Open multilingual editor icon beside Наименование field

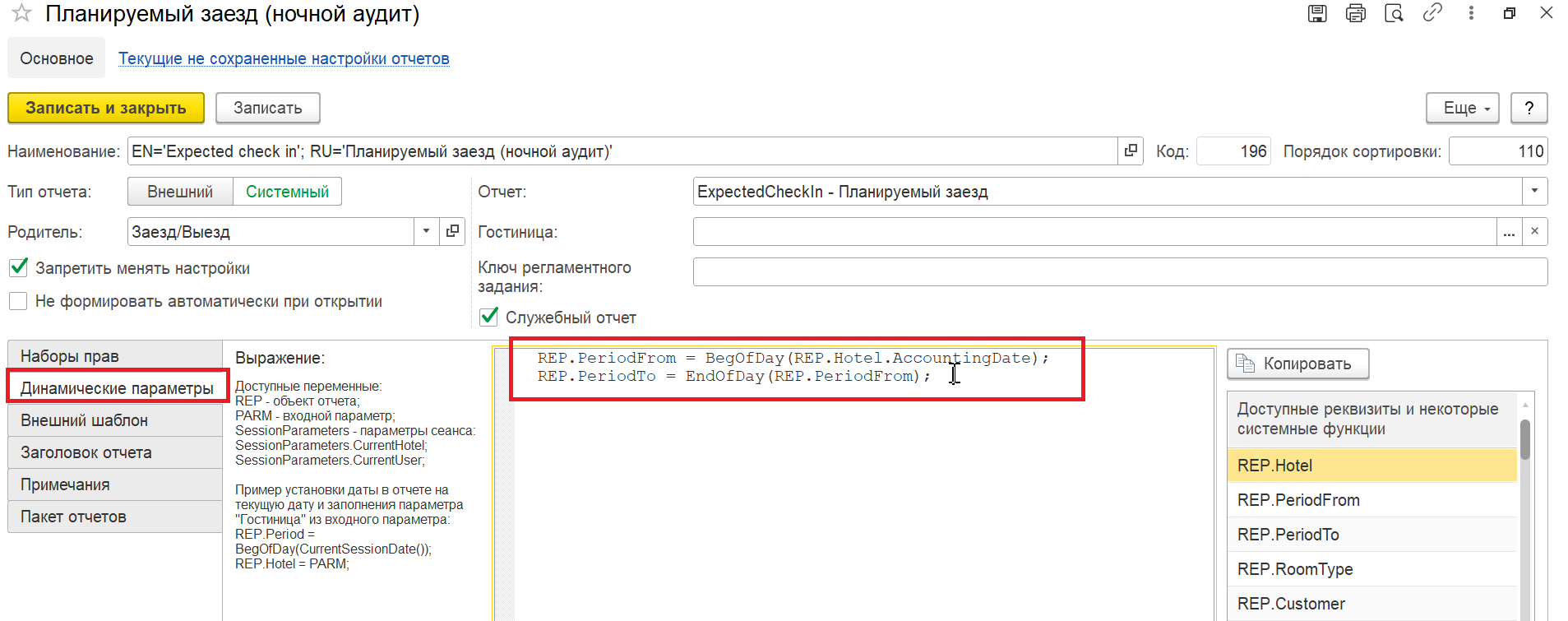[x=1131, y=151]
